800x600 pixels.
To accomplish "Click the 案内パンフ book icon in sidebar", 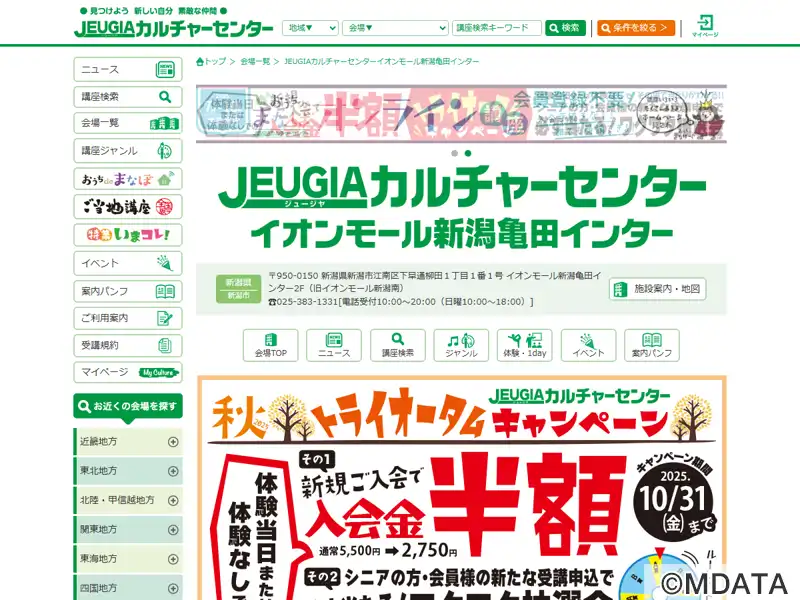I will (165, 291).
